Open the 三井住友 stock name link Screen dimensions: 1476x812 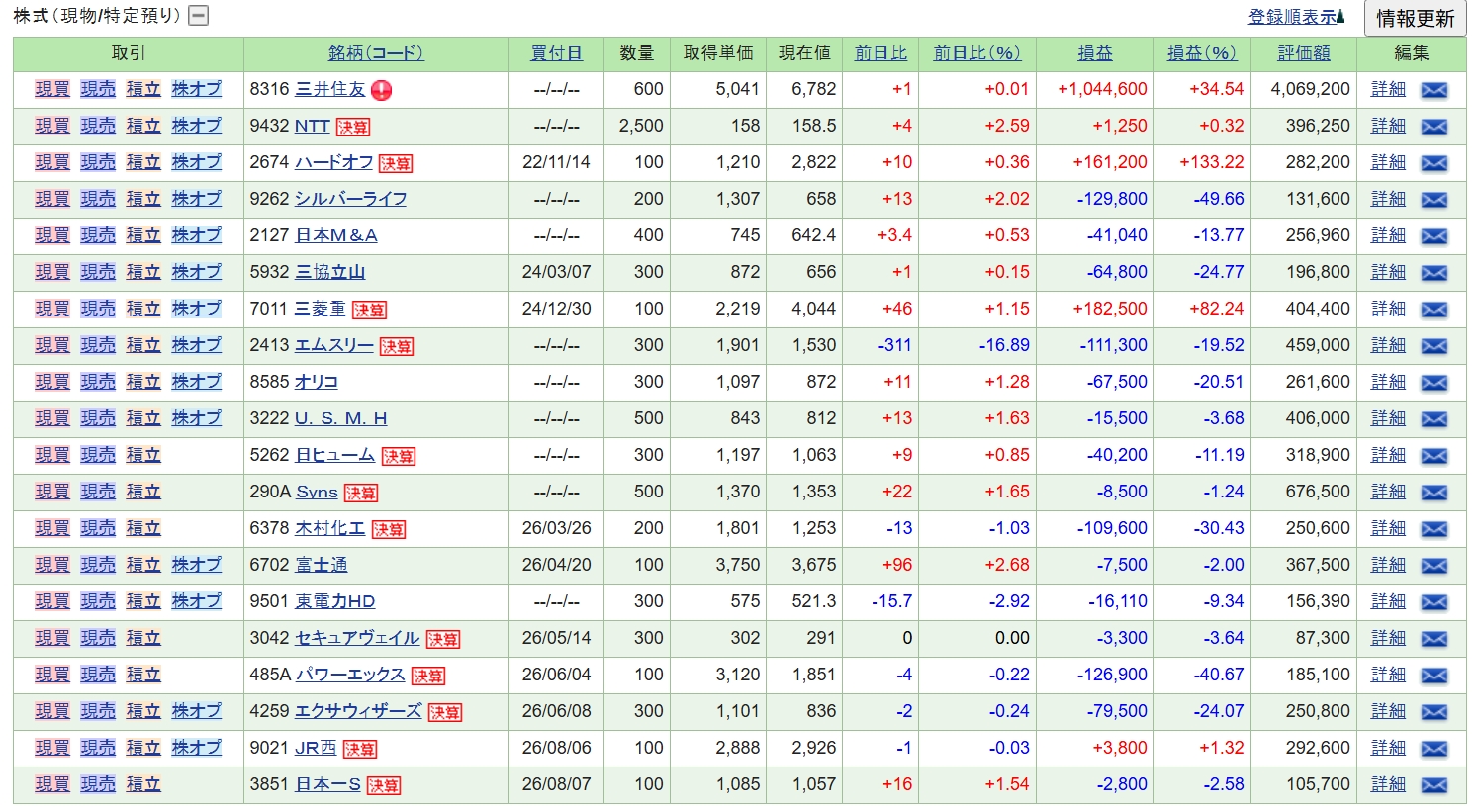330,89
